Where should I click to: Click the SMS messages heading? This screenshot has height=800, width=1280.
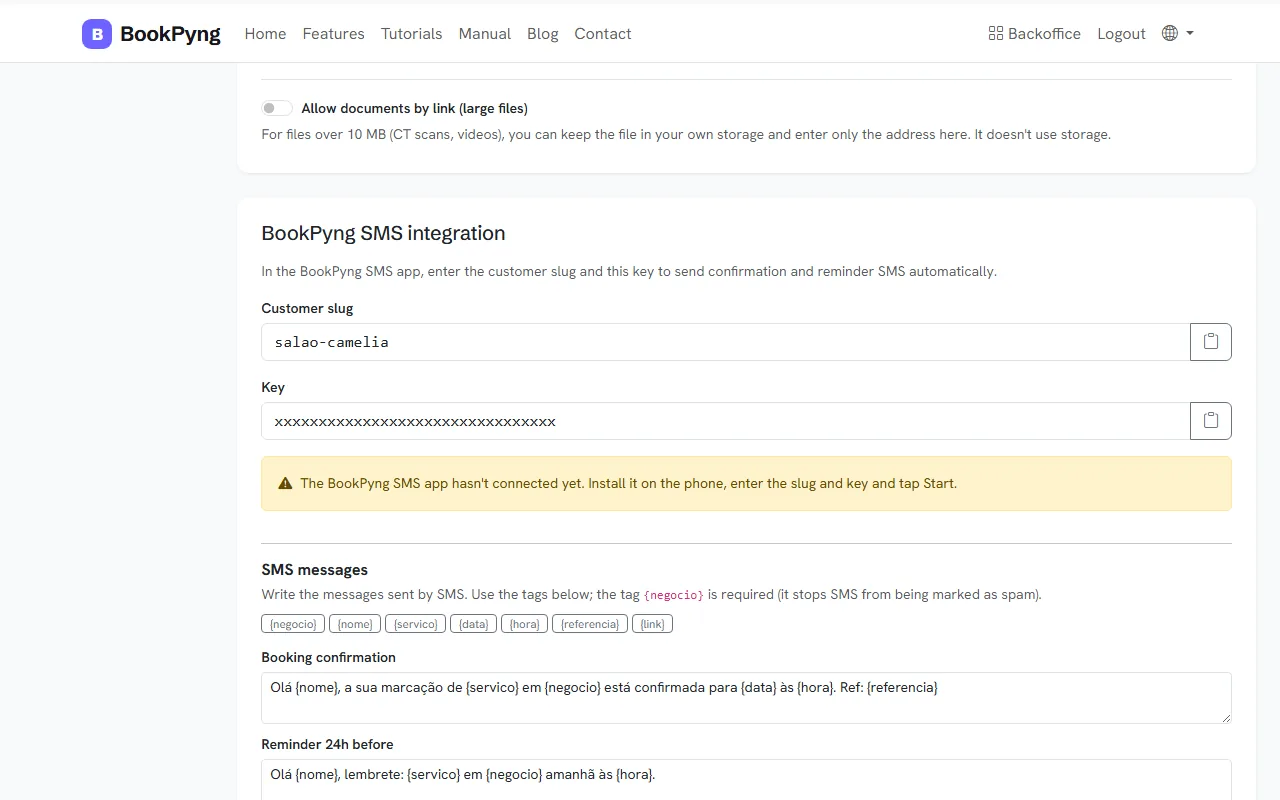click(x=314, y=570)
